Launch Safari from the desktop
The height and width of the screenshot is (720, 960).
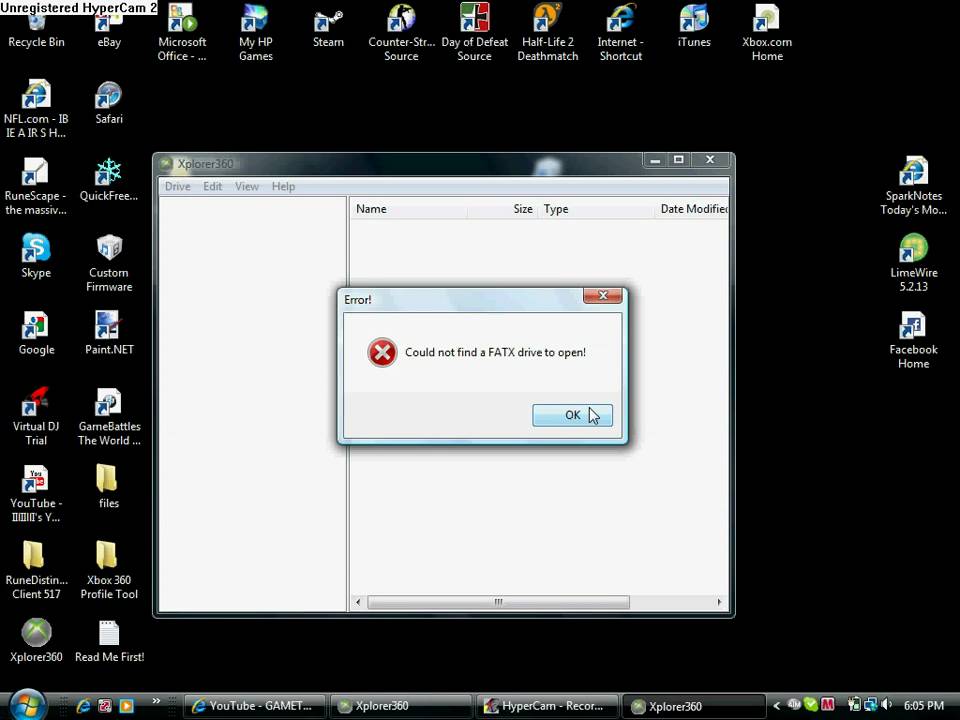pos(109,103)
